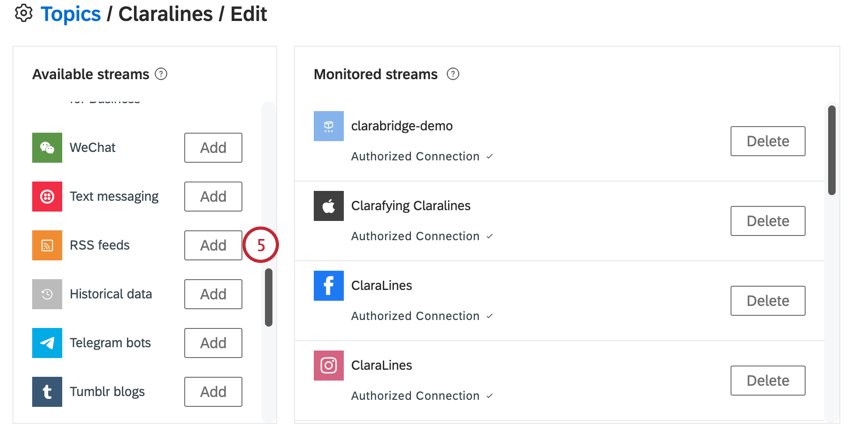The height and width of the screenshot is (425, 850).
Task: Click the settings gear icon beside Topics
Action: (23, 13)
